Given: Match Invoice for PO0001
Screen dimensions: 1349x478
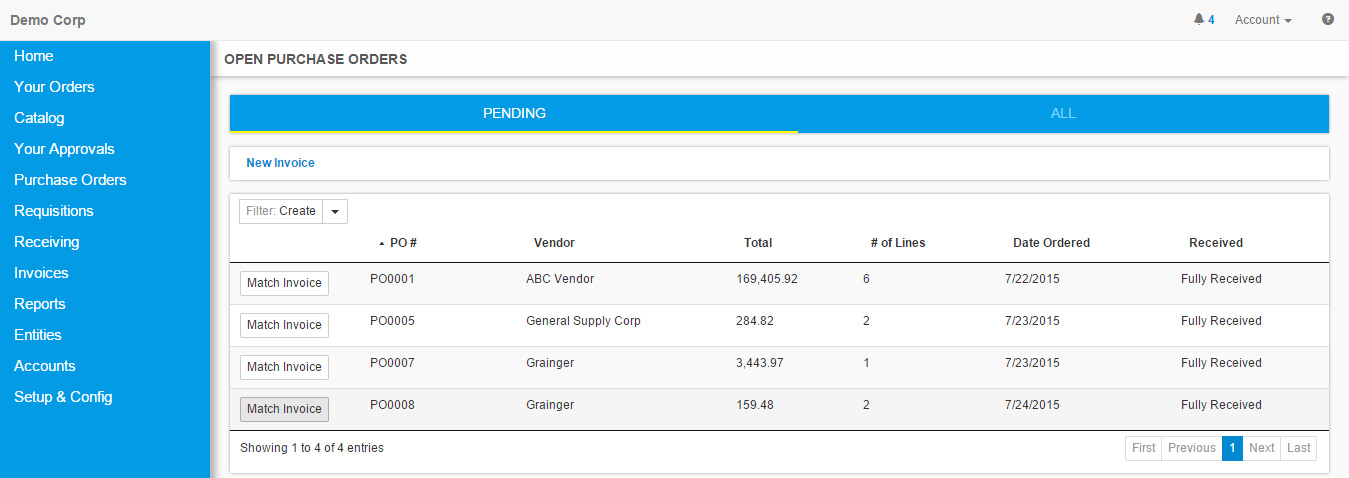Looking at the screenshot, I should point(284,283).
